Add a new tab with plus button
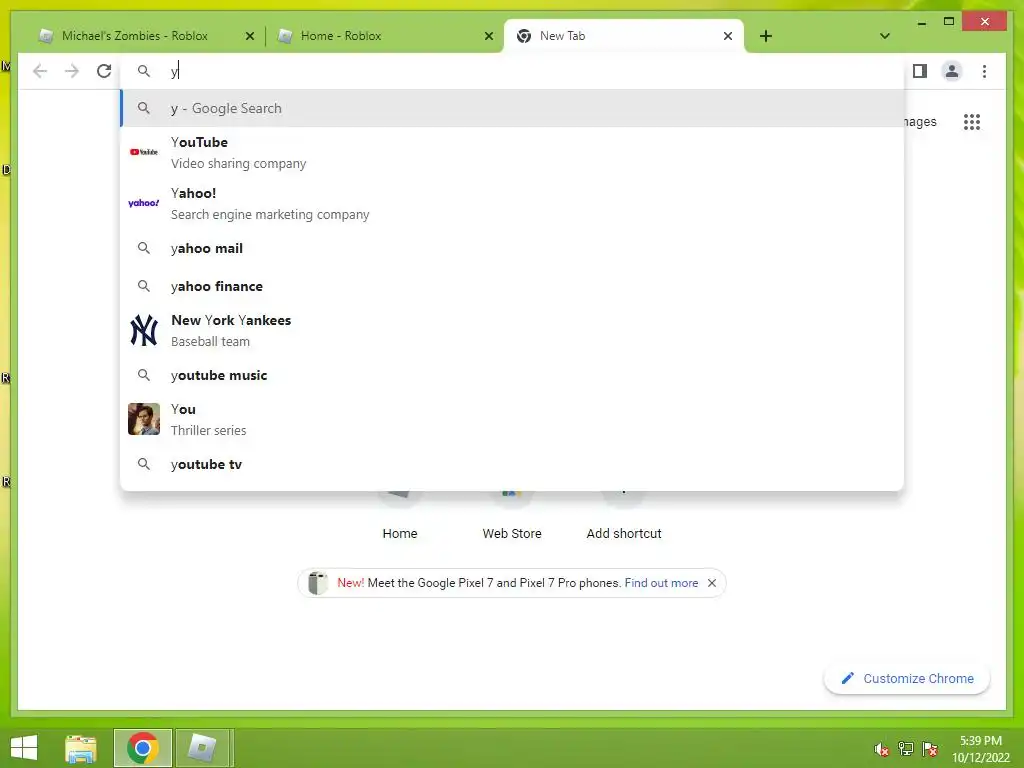This screenshot has width=1024, height=768. coord(766,36)
